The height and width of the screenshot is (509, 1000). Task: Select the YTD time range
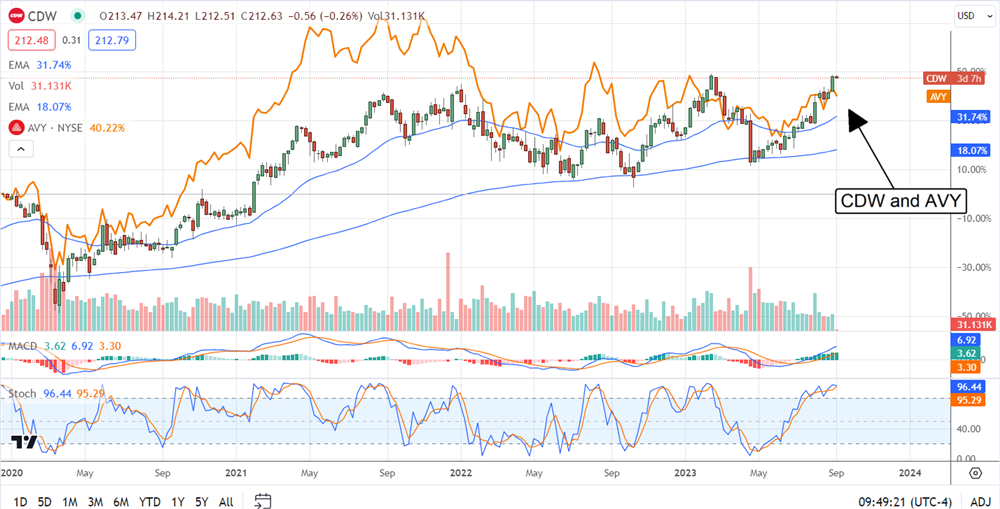151,501
